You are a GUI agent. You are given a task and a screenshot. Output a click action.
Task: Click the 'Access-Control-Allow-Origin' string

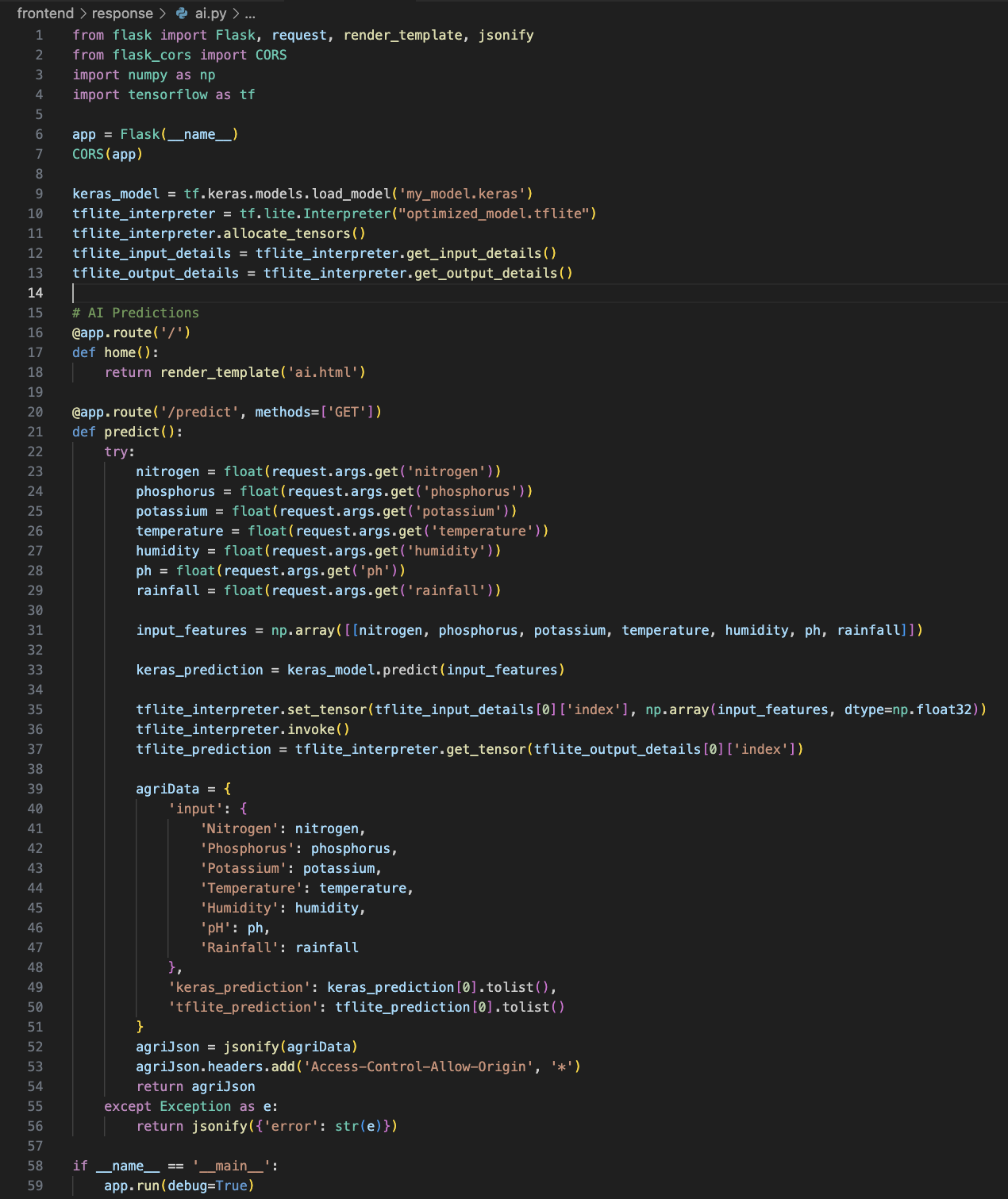[418, 1066]
